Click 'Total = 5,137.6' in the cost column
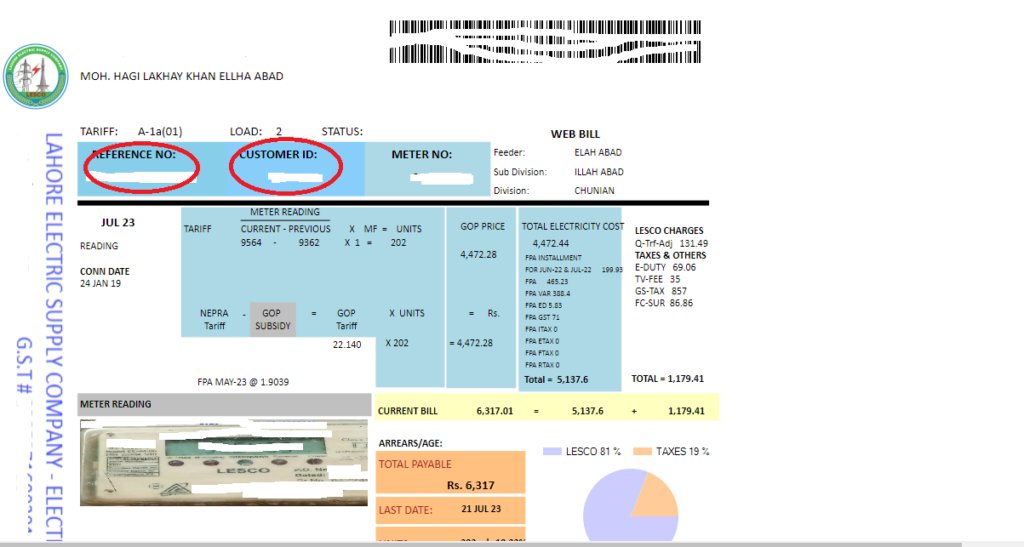The width and height of the screenshot is (1024, 547). [556, 379]
